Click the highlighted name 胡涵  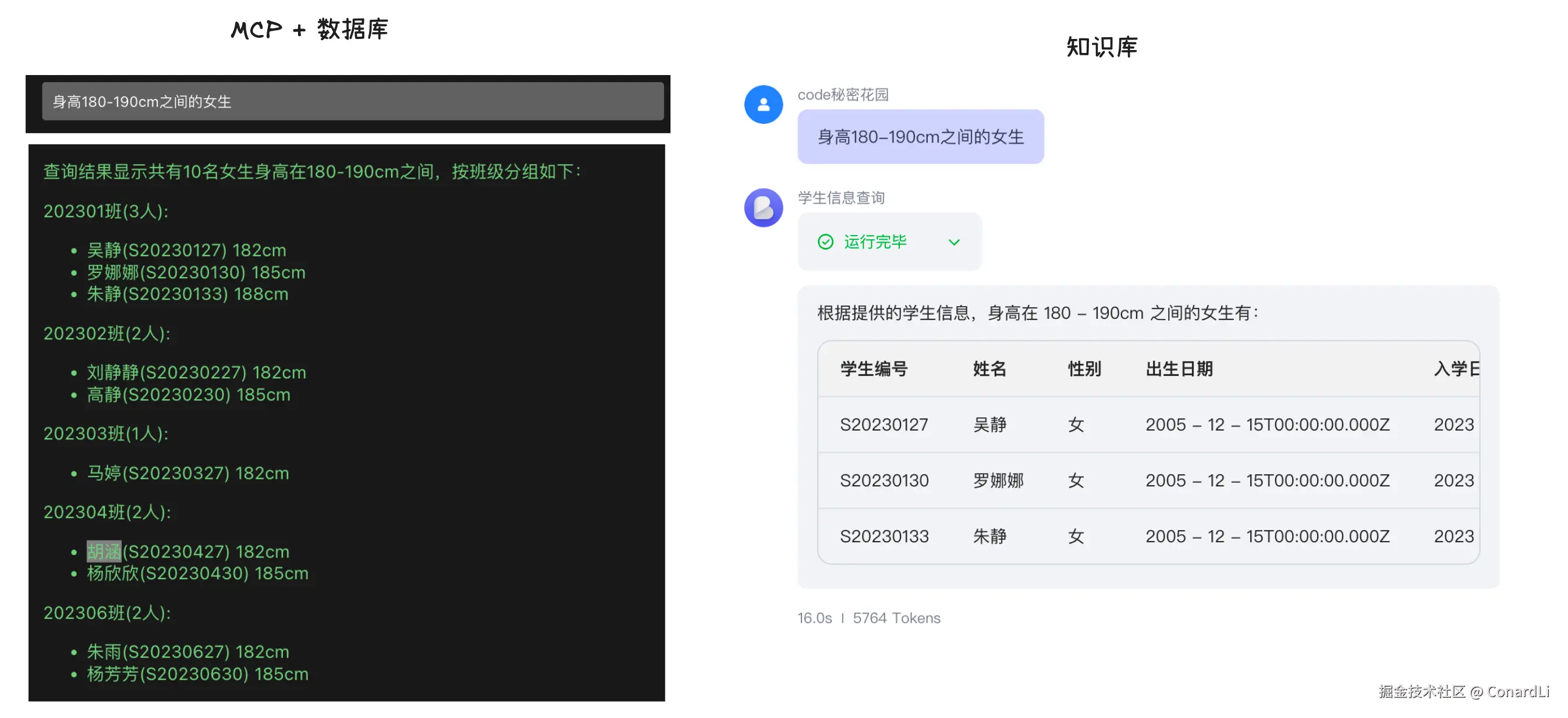click(x=104, y=551)
